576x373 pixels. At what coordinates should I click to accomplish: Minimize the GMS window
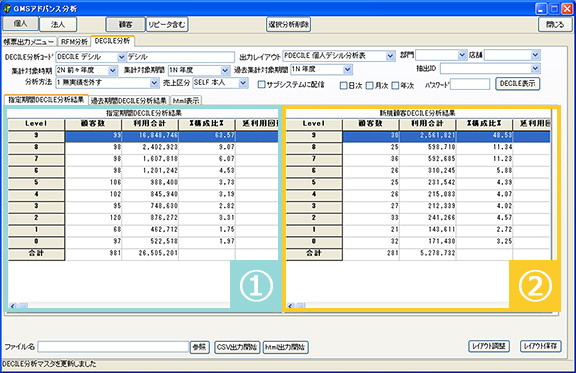tap(541, 9)
